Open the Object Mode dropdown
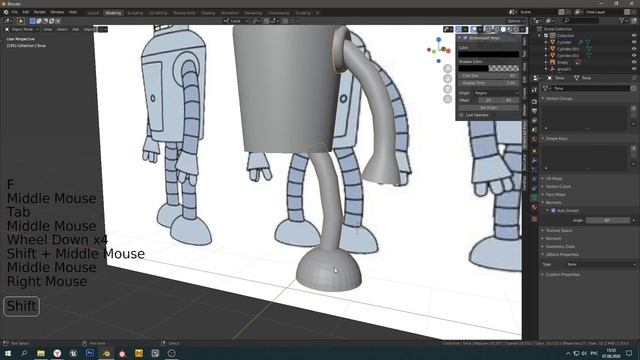Viewport: 640px width, 360px height. tap(22, 29)
